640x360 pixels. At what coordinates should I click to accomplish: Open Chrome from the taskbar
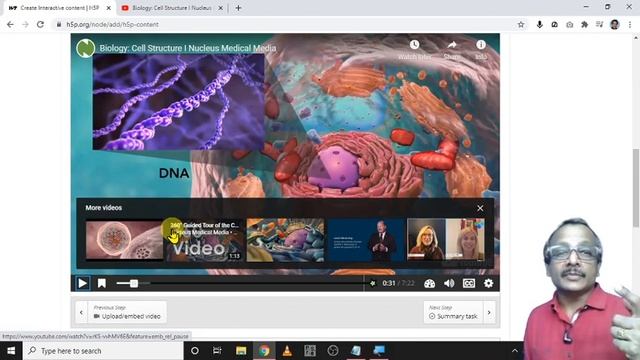[x=264, y=351]
